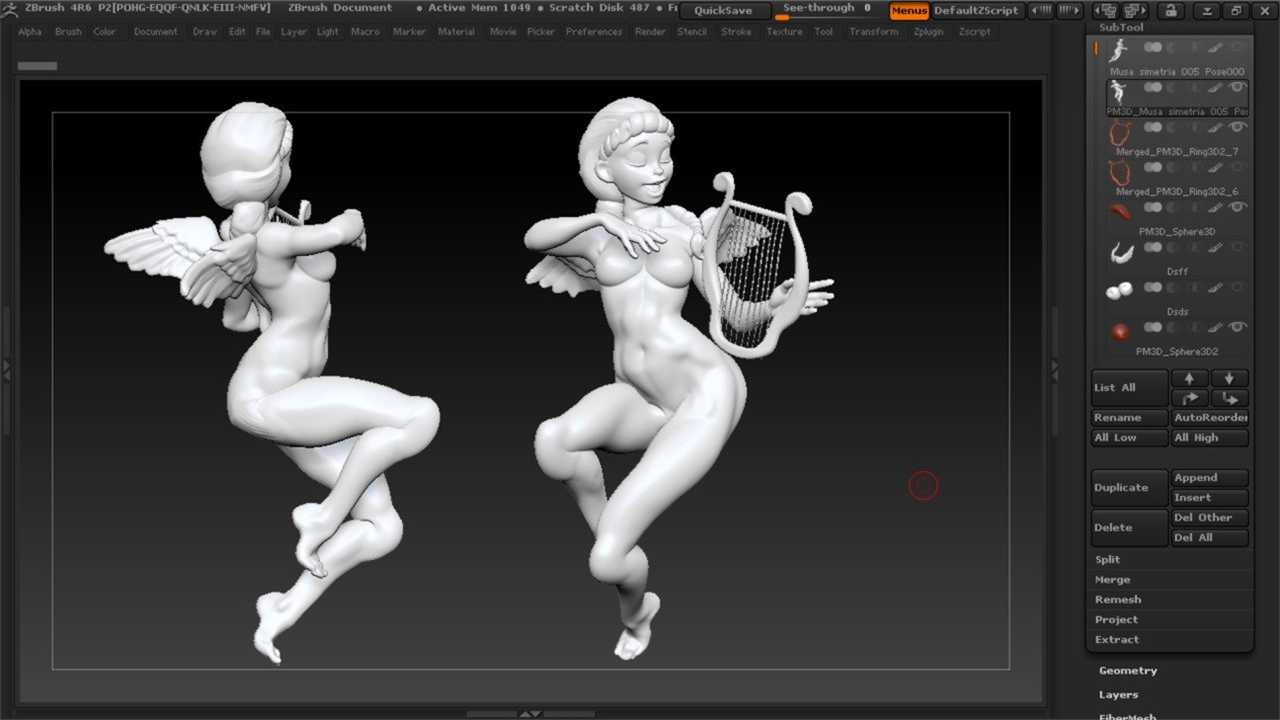Screen dimensions: 1280x720
Task: Open the Zplugin menu
Action: click(928, 32)
